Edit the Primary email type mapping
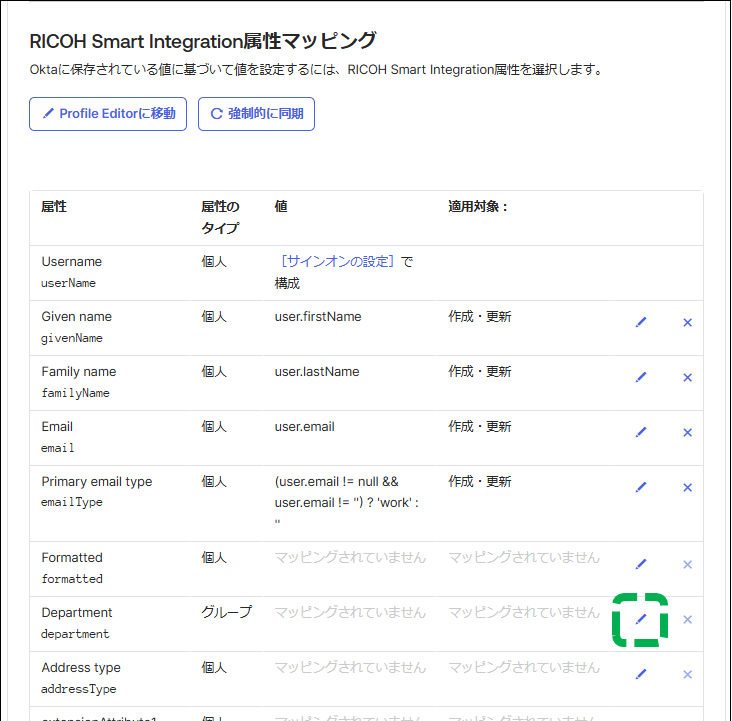The height and width of the screenshot is (721, 732). coord(641,488)
